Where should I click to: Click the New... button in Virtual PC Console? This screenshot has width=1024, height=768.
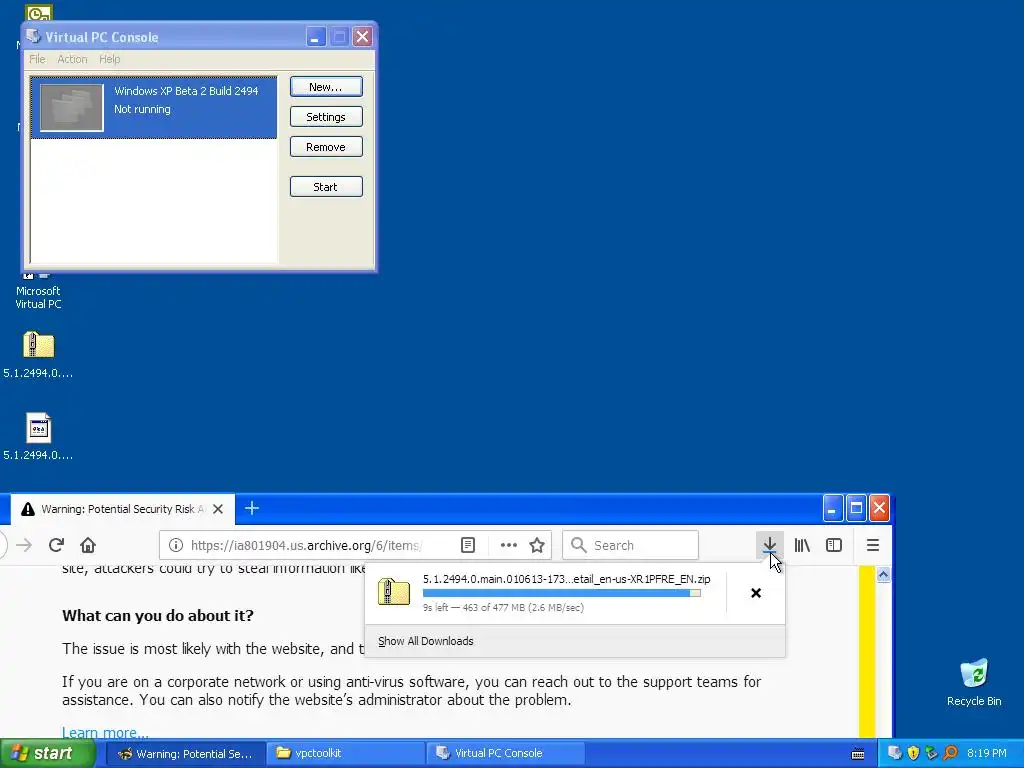[326, 87]
